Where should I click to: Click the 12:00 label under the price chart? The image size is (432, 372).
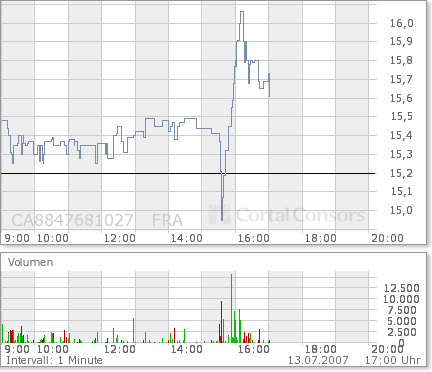click(120, 238)
